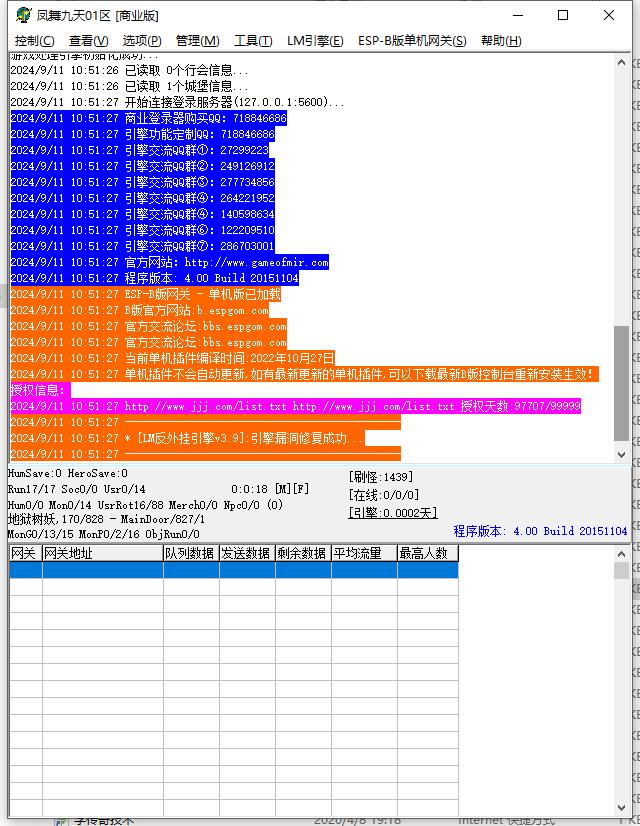Click log line 当前单机插件编译时间:2022年10月27日
This screenshot has width=640, height=826.
tap(173, 358)
